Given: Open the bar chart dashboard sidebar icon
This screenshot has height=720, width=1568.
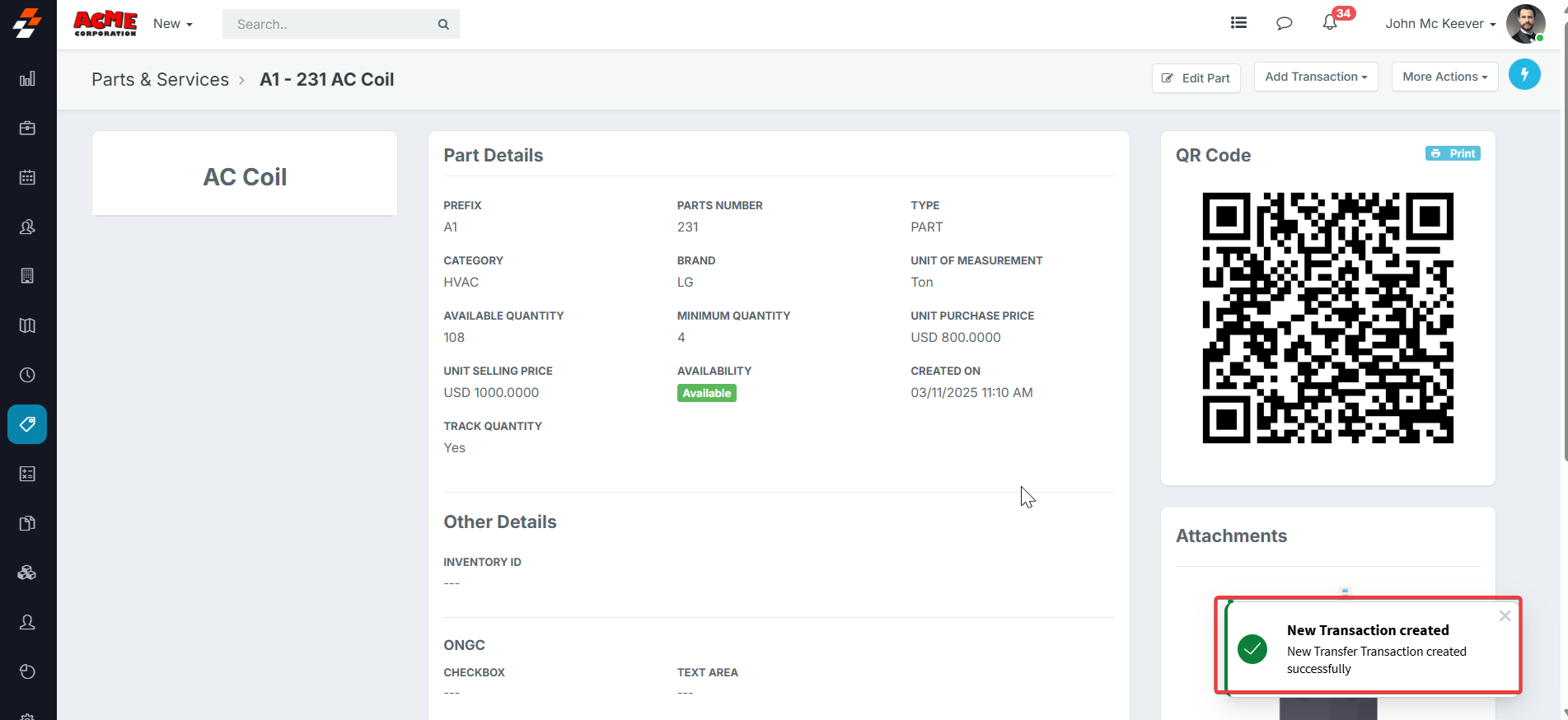Looking at the screenshot, I should click(x=27, y=79).
